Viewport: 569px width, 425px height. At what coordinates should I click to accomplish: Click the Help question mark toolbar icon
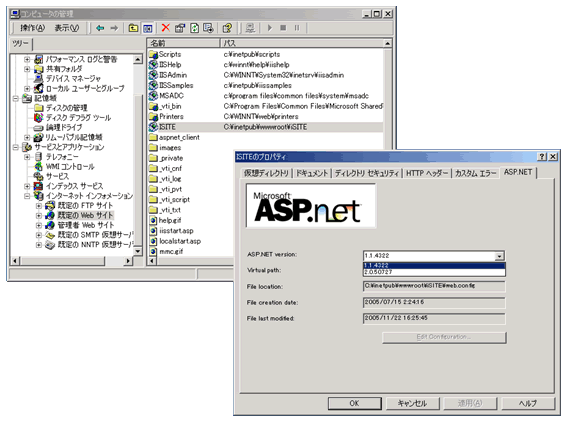click(227, 28)
